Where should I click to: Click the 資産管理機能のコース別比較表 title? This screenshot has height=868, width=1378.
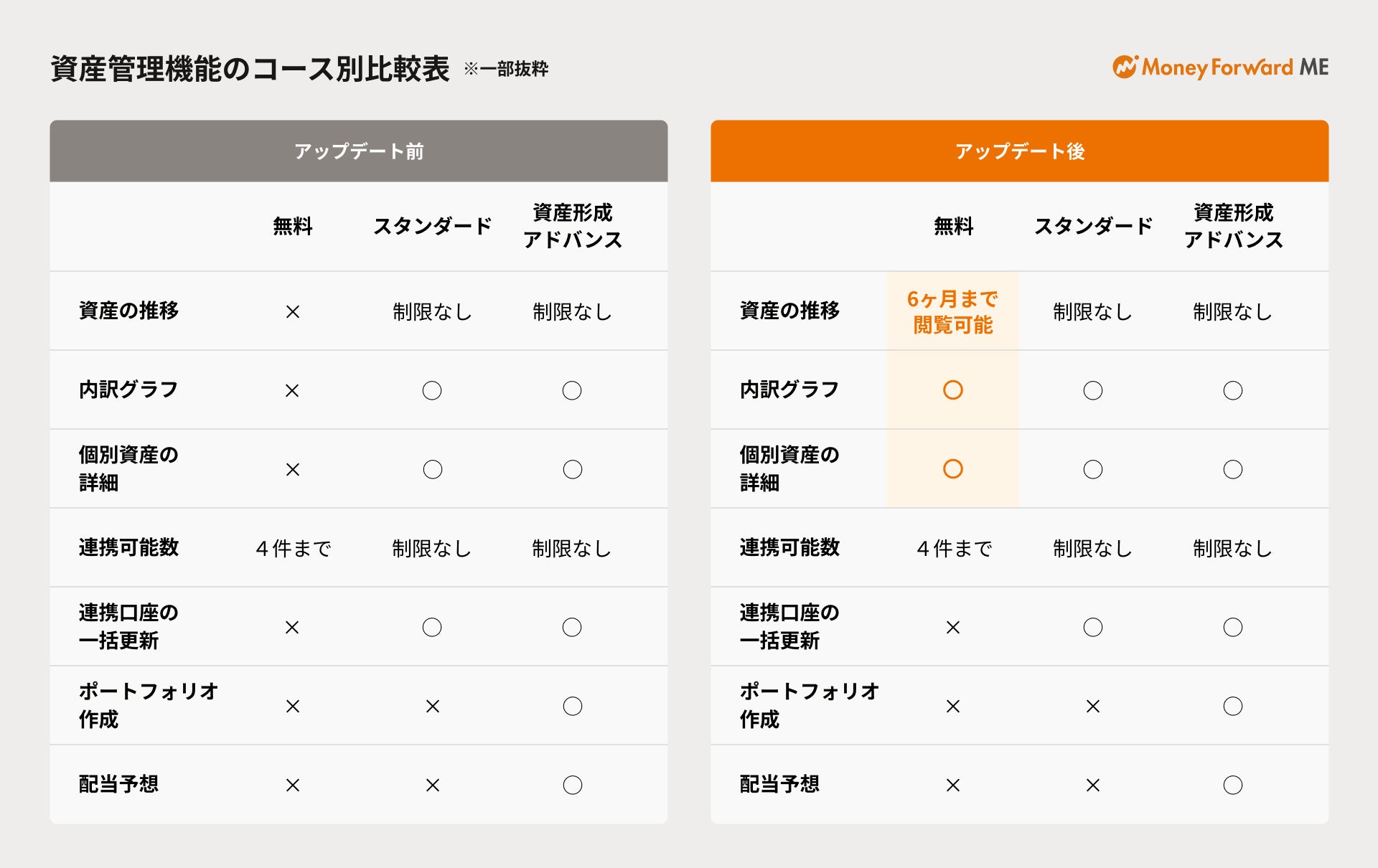coord(250,69)
